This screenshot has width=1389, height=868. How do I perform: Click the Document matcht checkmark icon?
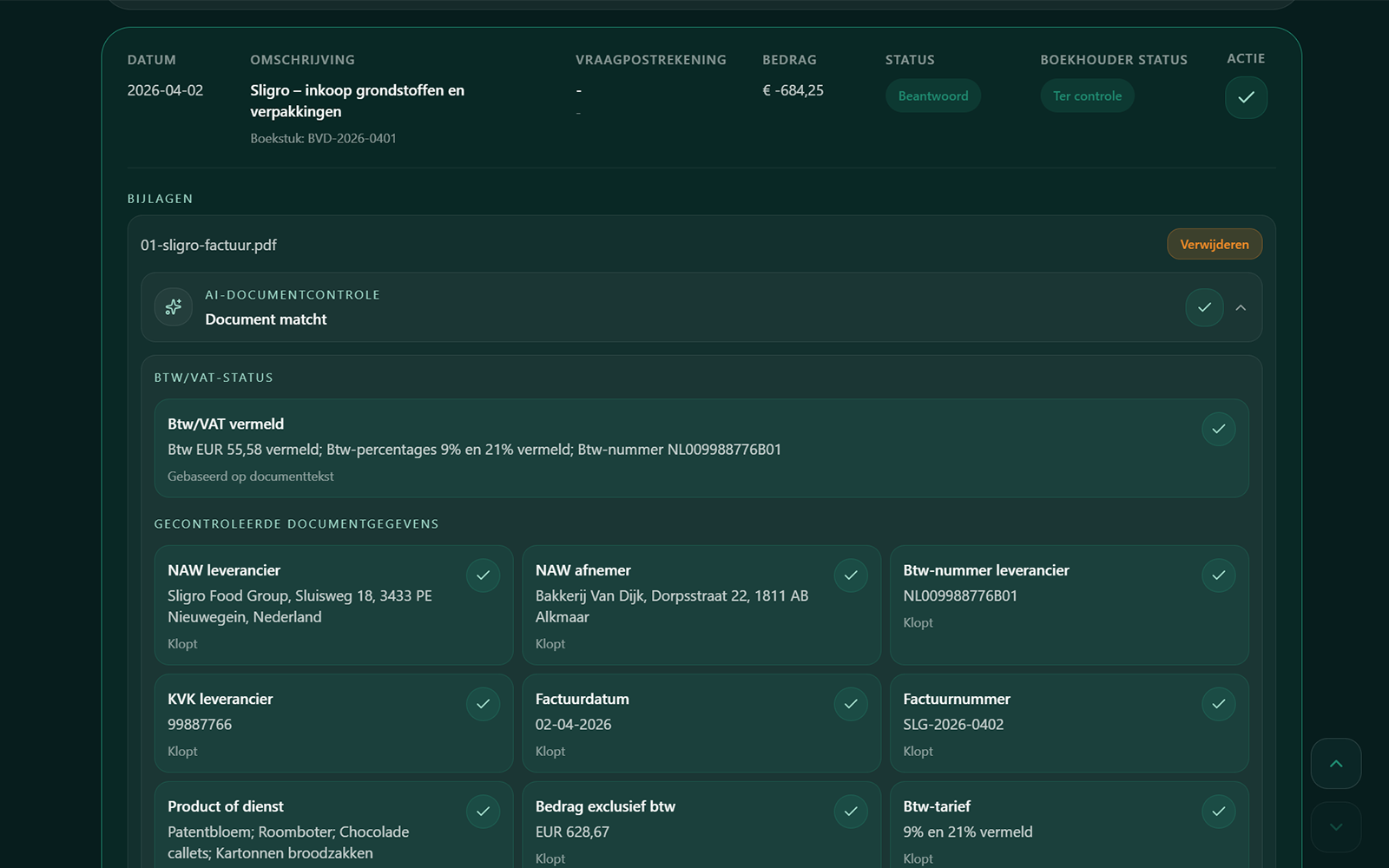tap(1204, 307)
